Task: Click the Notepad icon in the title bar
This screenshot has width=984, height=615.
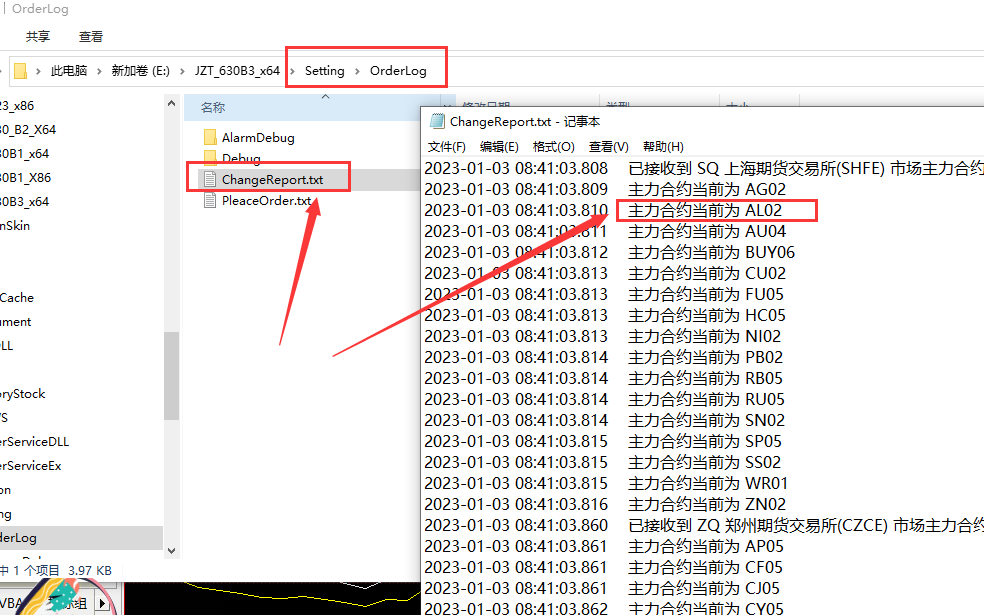Action: tap(437, 121)
